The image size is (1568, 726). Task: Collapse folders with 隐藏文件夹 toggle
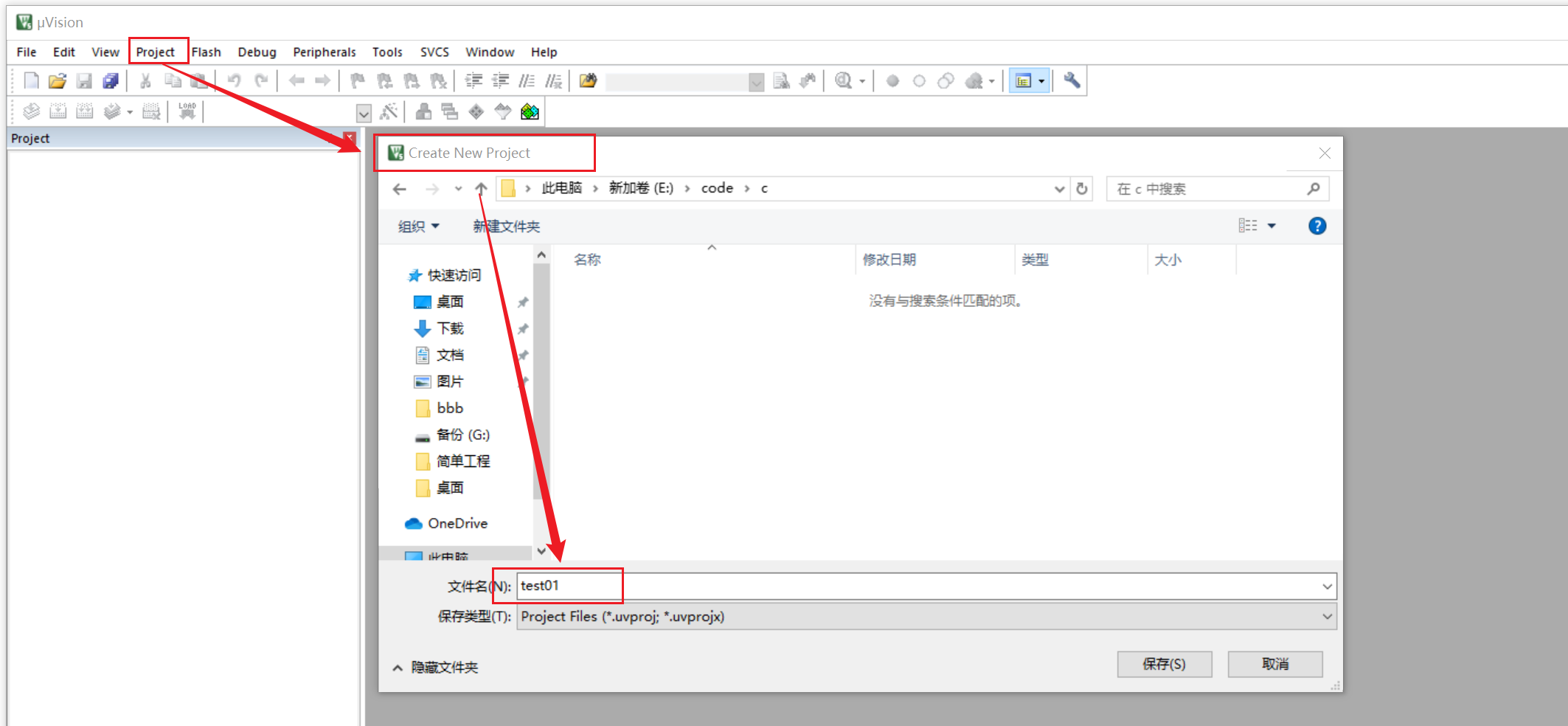tap(436, 667)
